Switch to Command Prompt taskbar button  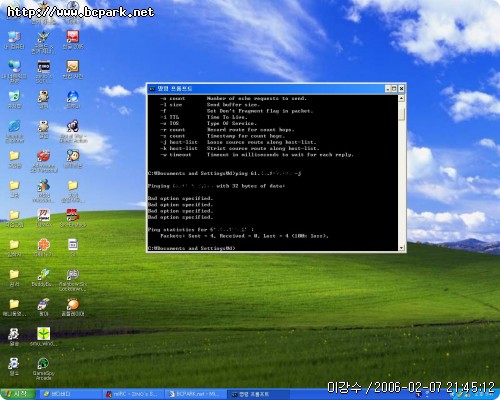click(x=257, y=394)
